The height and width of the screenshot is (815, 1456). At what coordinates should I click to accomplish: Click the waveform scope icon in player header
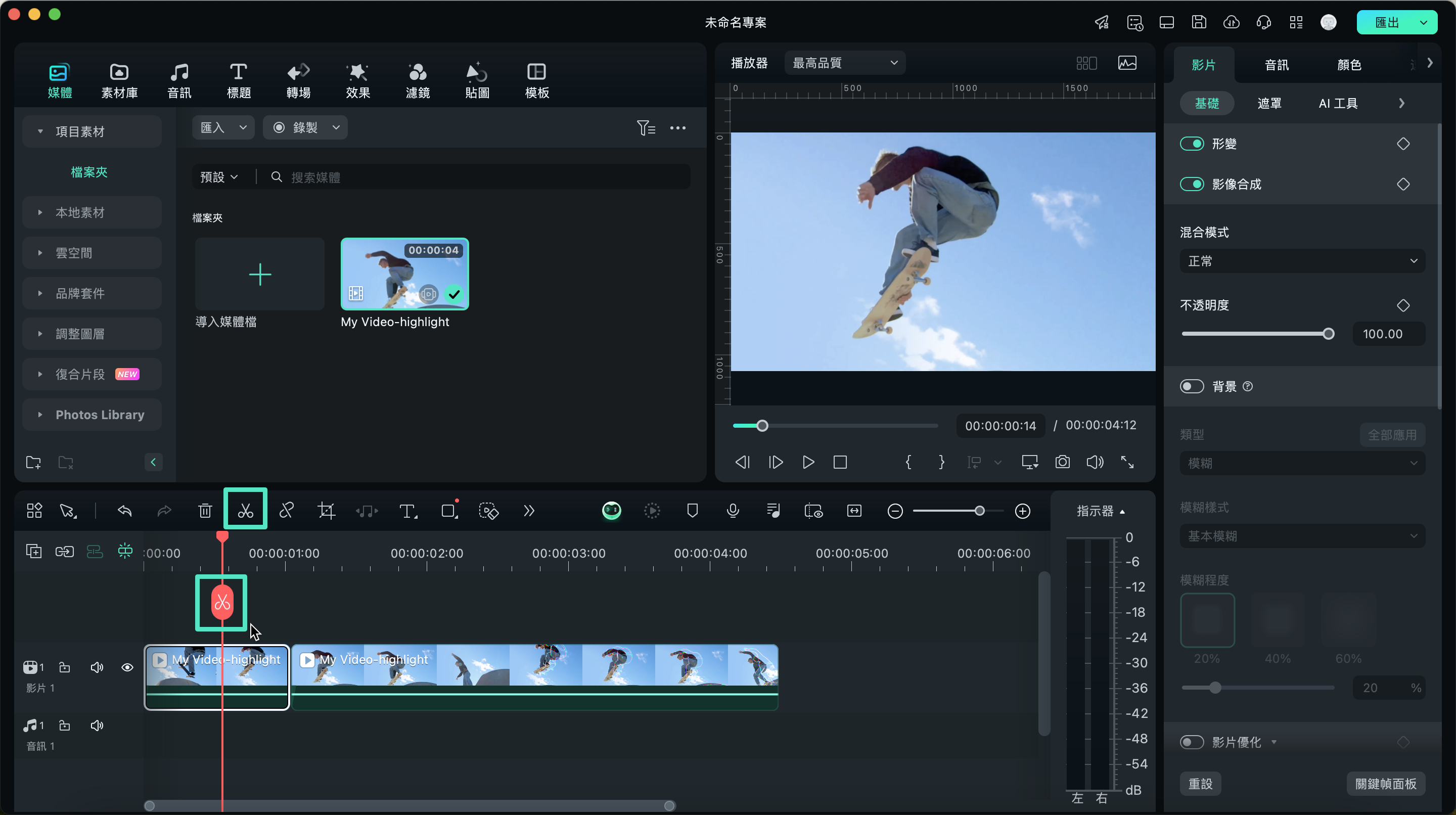pos(1127,63)
